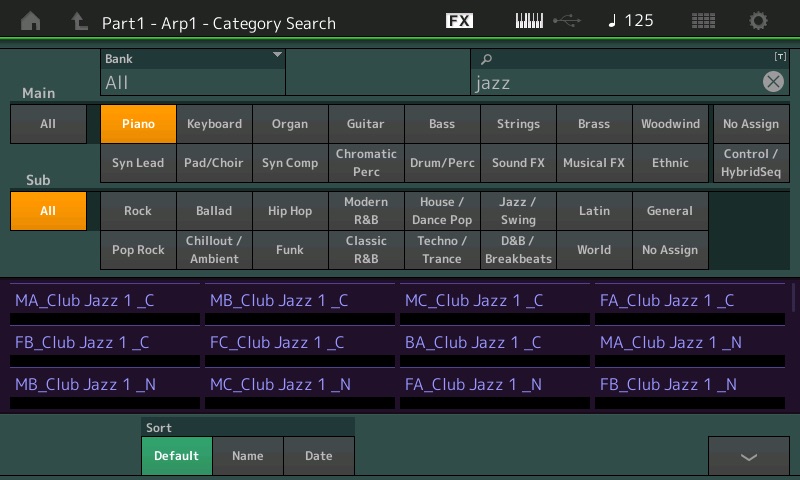Choose the Chromatic Perc category

[x=366, y=163]
